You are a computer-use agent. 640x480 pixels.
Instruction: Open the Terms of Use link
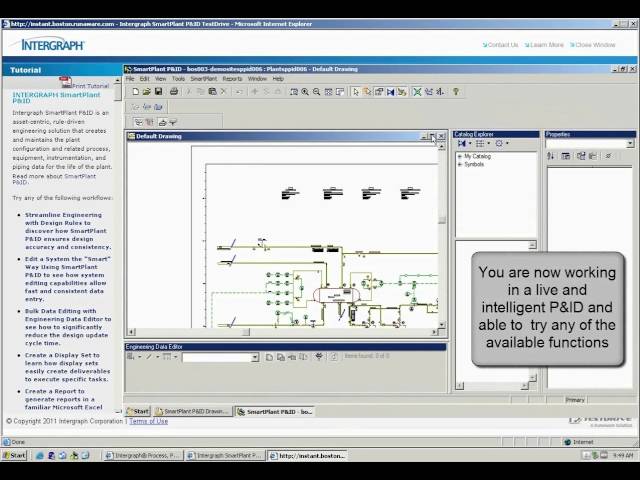149,421
